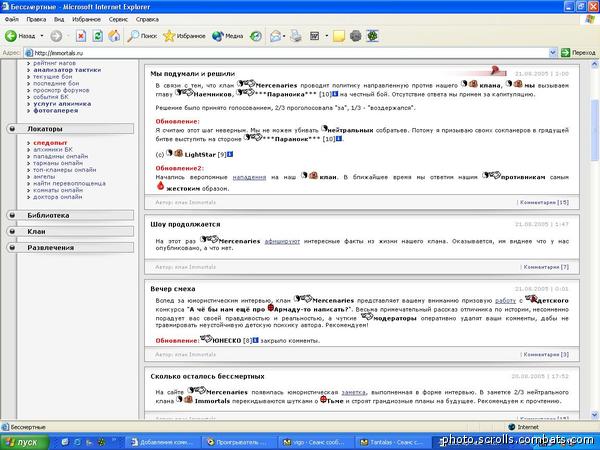600x450 pixels.
Task: Open the History clock icon
Action: point(256,36)
